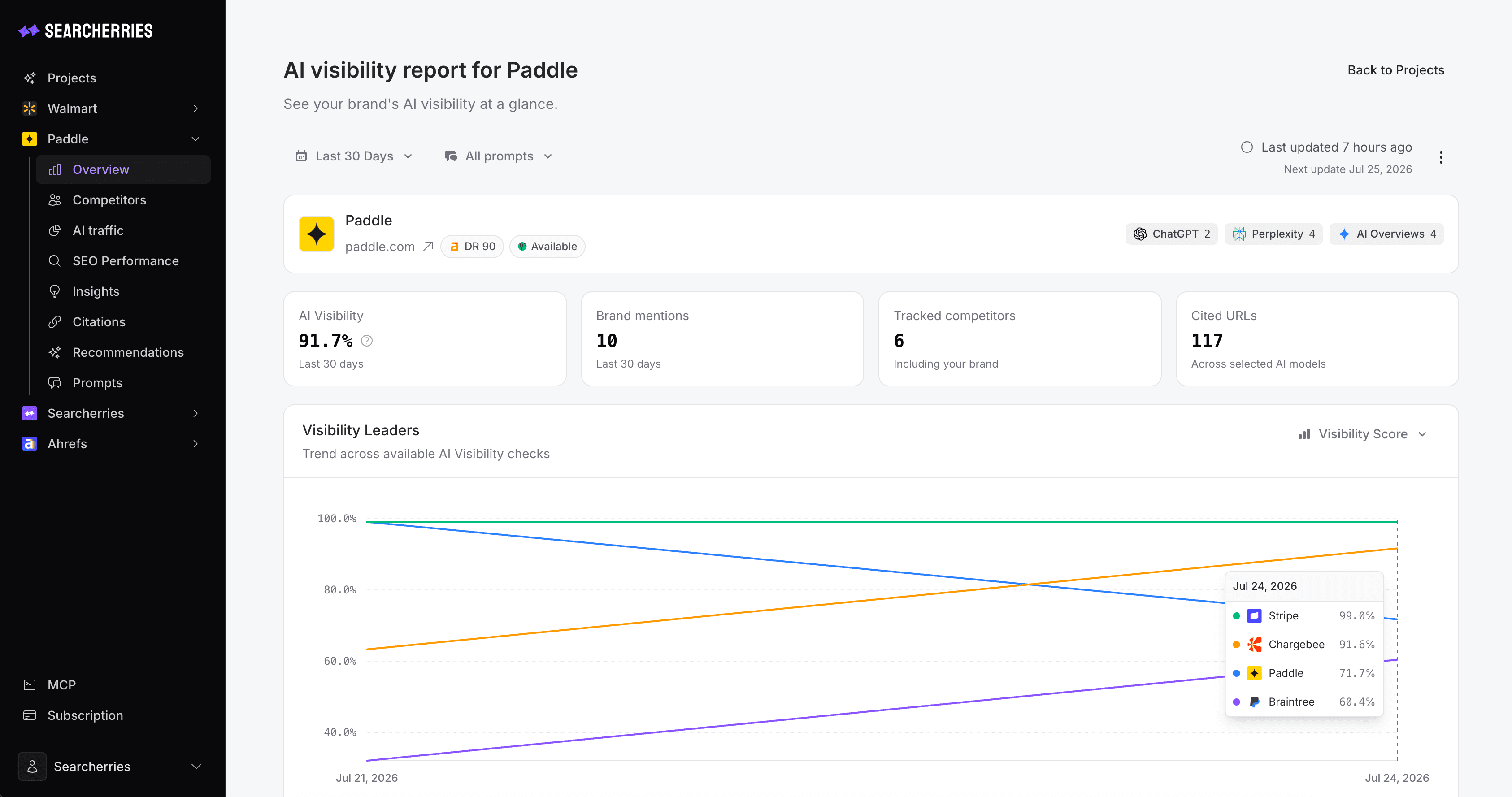Click the 60.4% Braintree value
1512x797 pixels.
[1356, 702]
